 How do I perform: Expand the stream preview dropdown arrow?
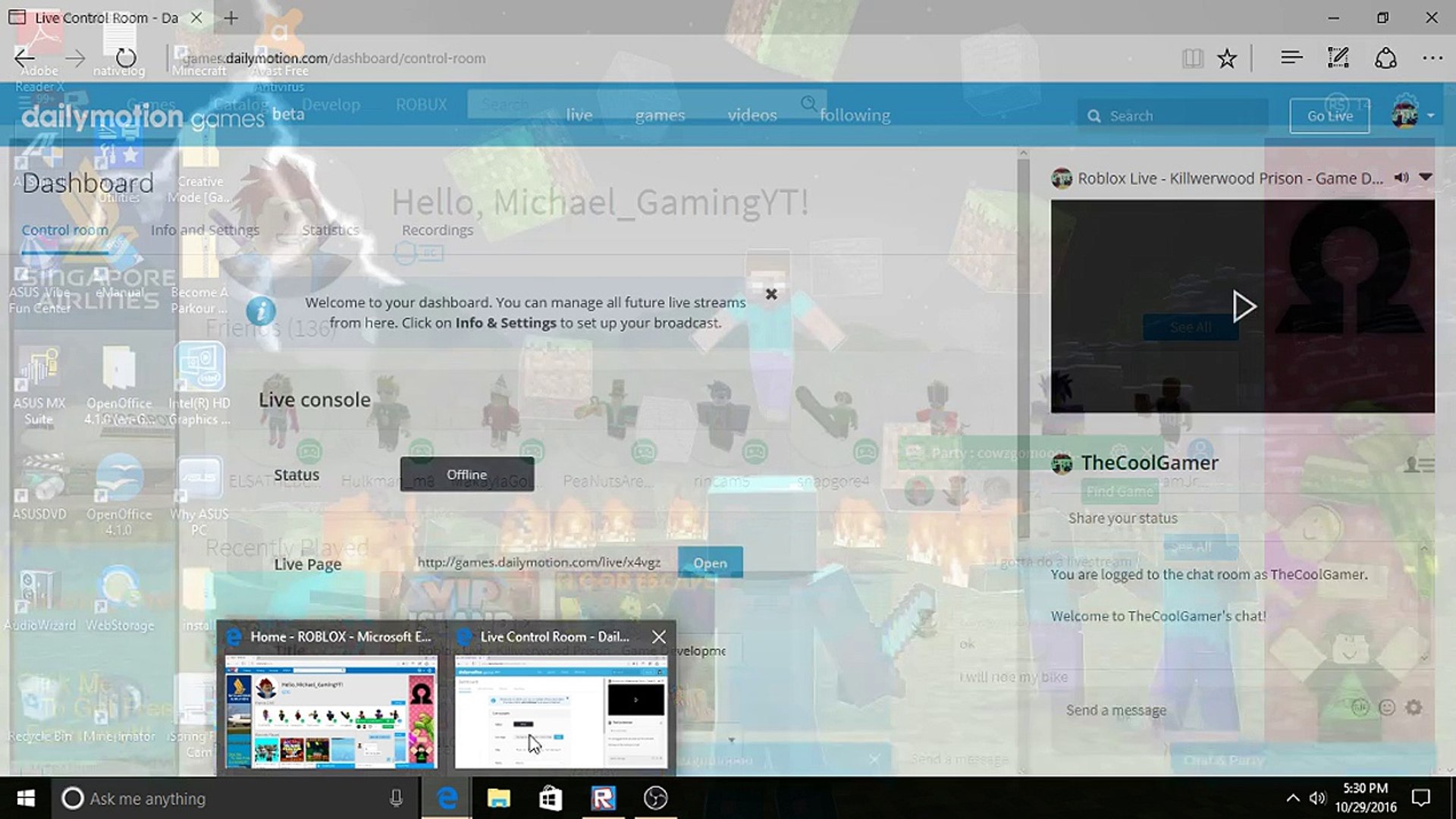[x=1426, y=177]
